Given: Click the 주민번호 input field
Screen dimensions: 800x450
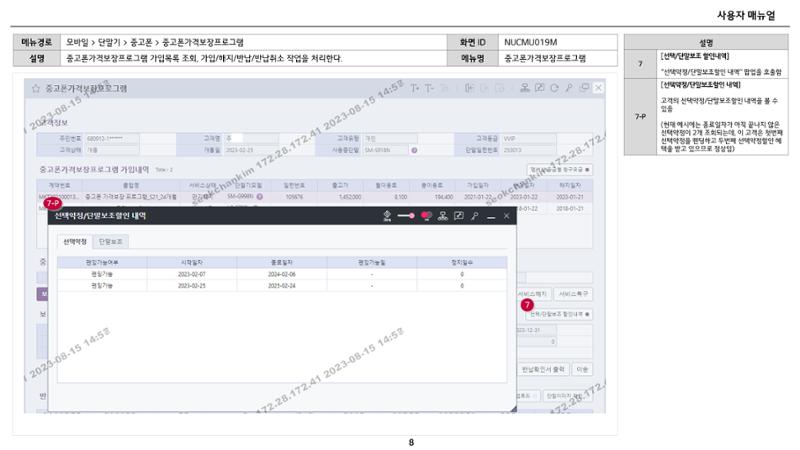Looking at the screenshot, I should point(112,139).
